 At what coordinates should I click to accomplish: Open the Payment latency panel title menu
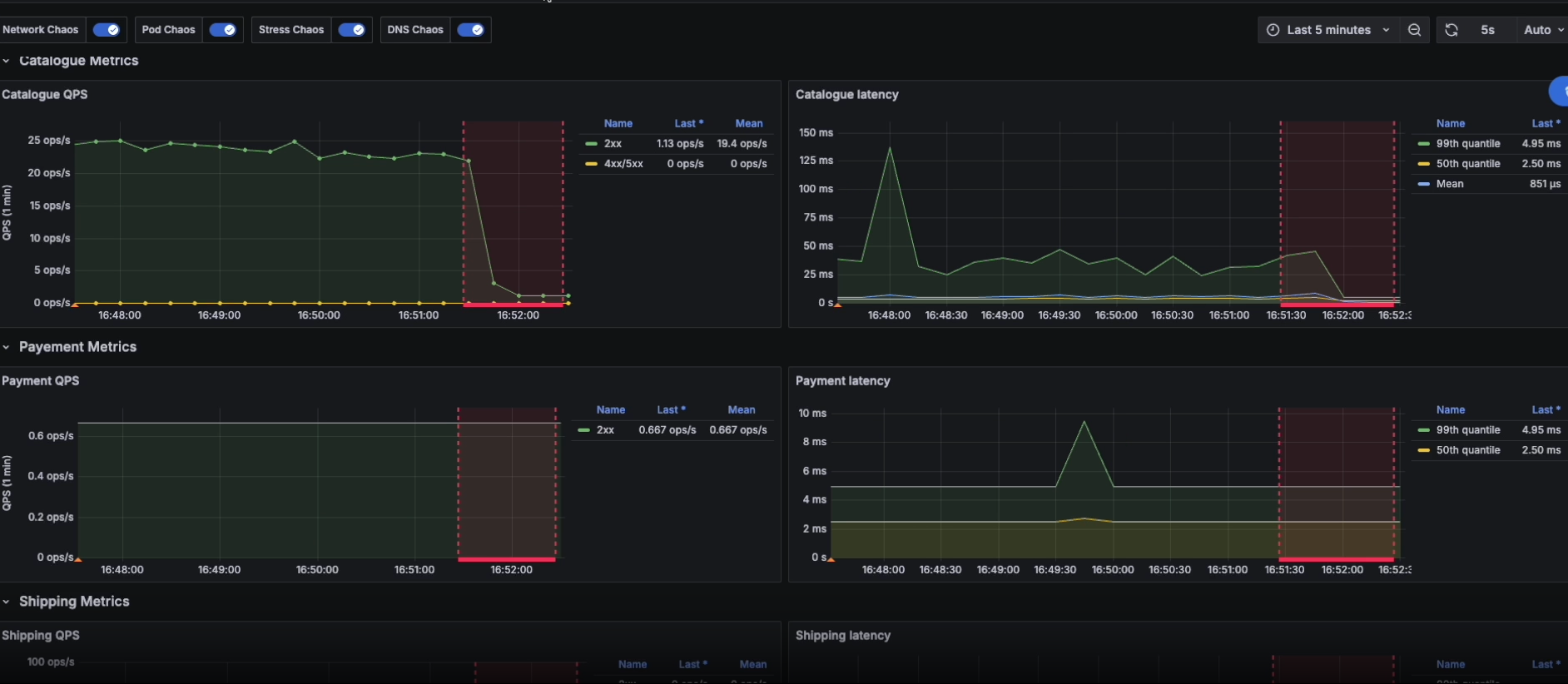tap(842, 381)
